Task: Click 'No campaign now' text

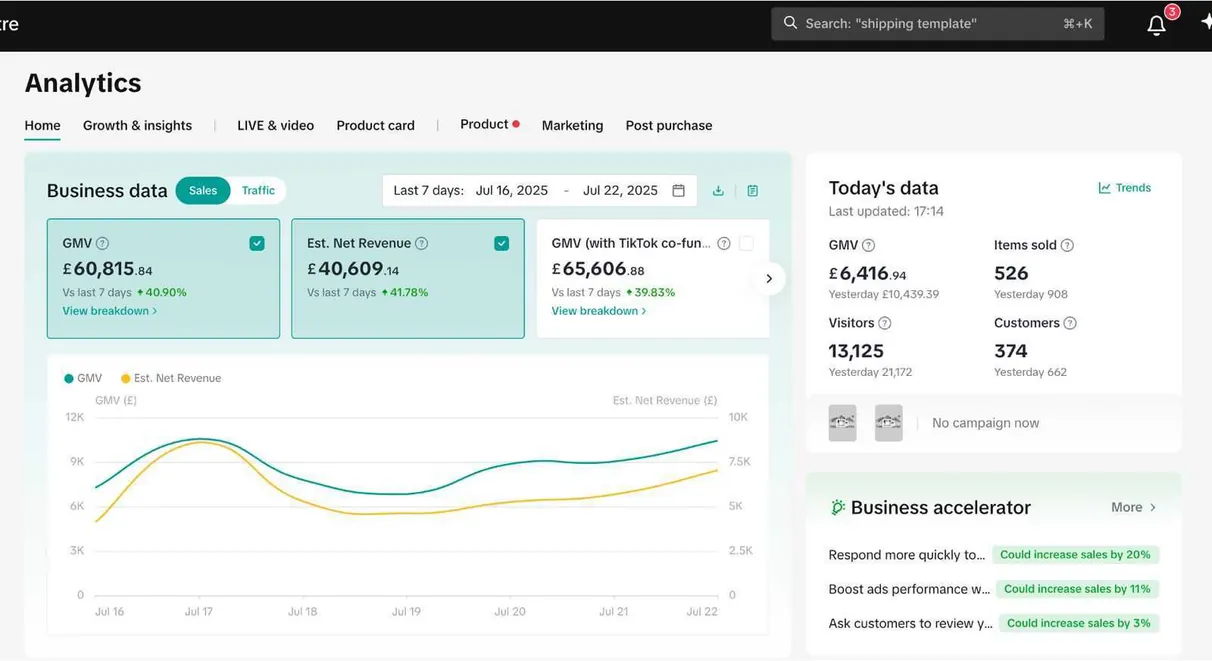Action: (985, 423)
